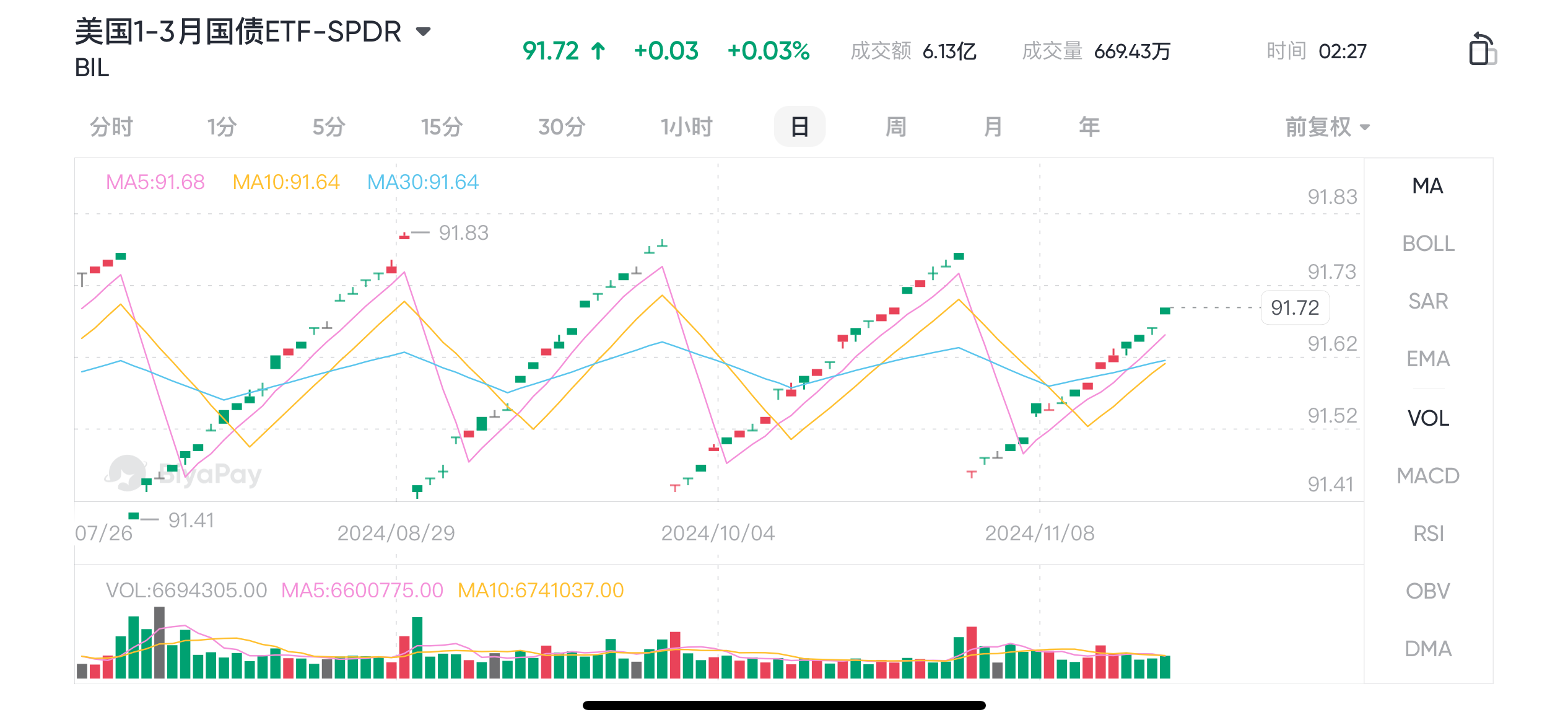Enable the BOLL indicator
The image size is (1568, 725).
1428,244
